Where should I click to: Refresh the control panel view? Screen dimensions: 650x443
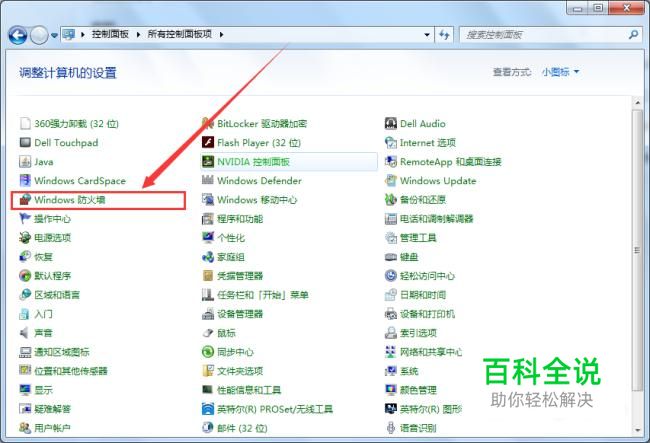(444, 35)
